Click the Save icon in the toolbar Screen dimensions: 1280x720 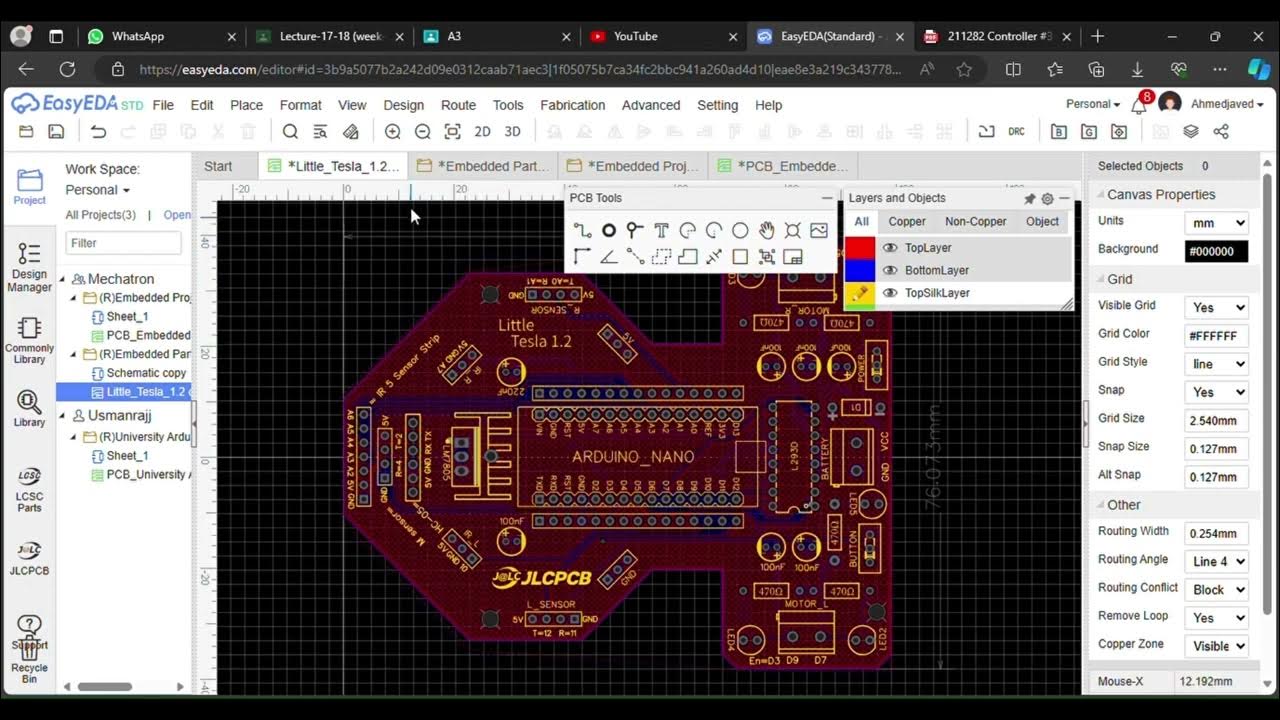[x=56, y=132]
